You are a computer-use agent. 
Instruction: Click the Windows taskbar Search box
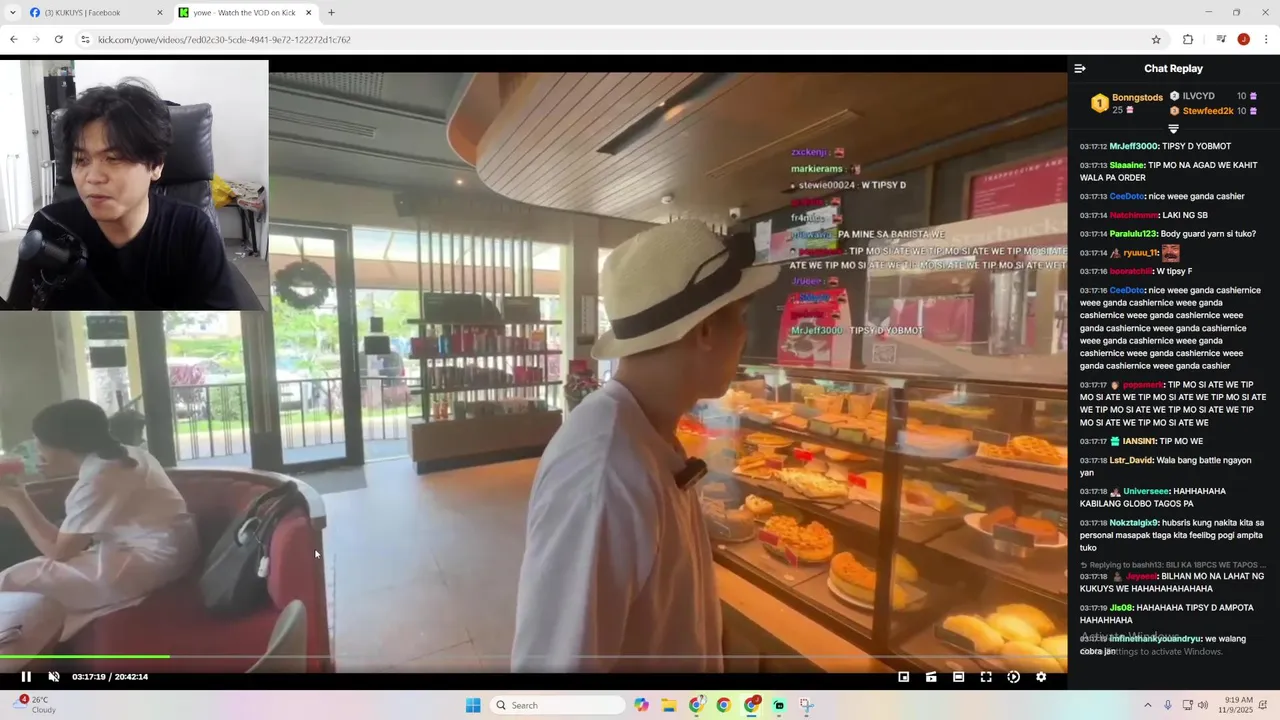pos(559,705)
